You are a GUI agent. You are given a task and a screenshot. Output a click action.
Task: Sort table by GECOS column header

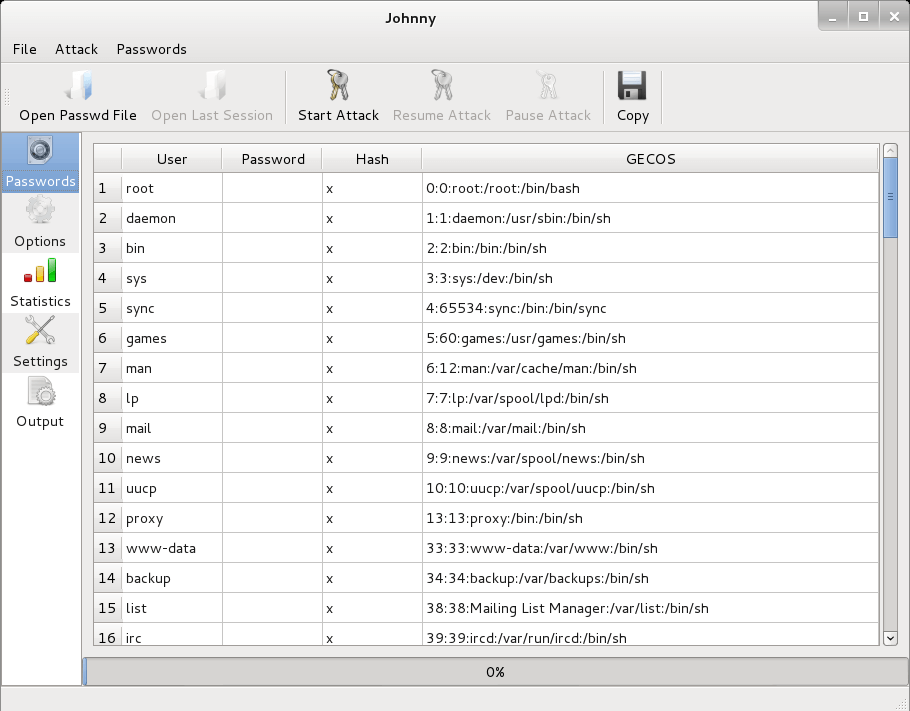coord(650,159)
